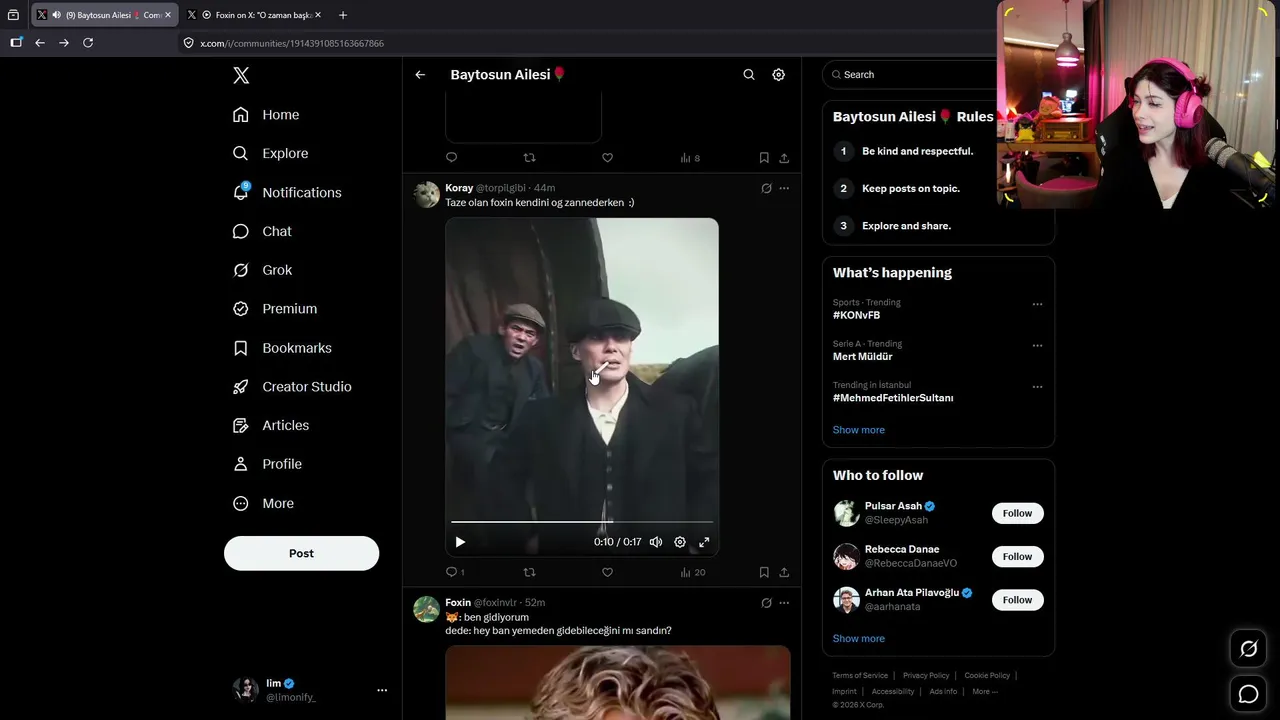Switch to the Foxin on X browser tab
The height and width of the screenshot is (720, 1280).
point(254,15)
